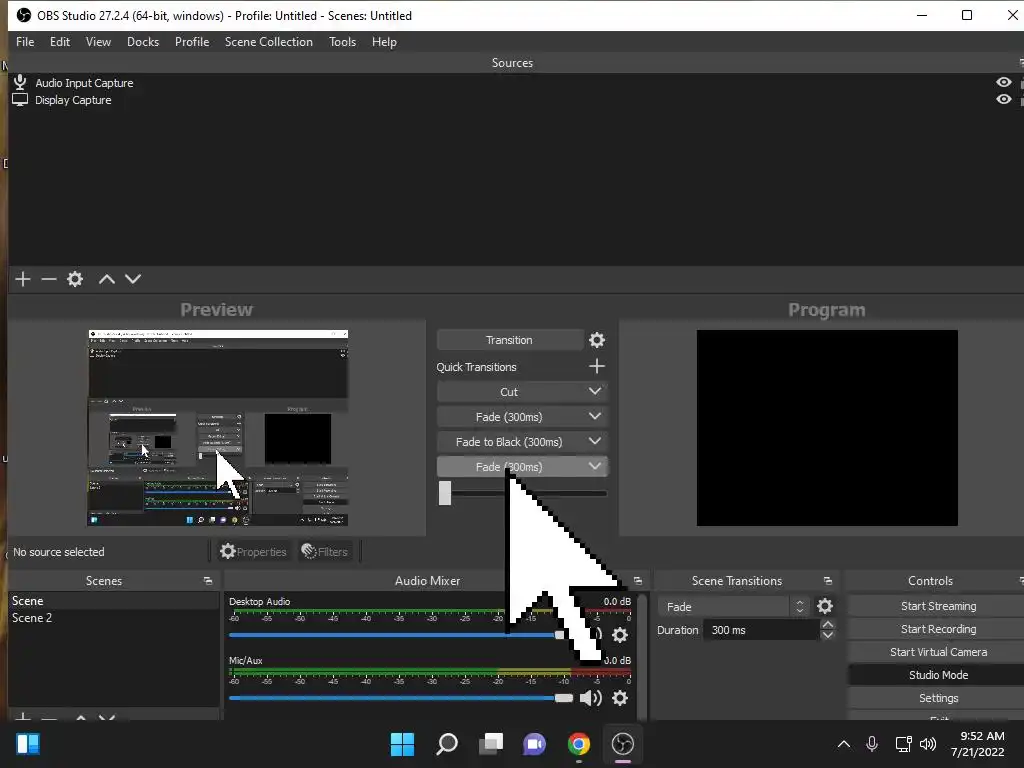The width and height of the screenshot is (1024, 768).
Task: Open Windows taskbar search
Action: (x=447, y=744)
